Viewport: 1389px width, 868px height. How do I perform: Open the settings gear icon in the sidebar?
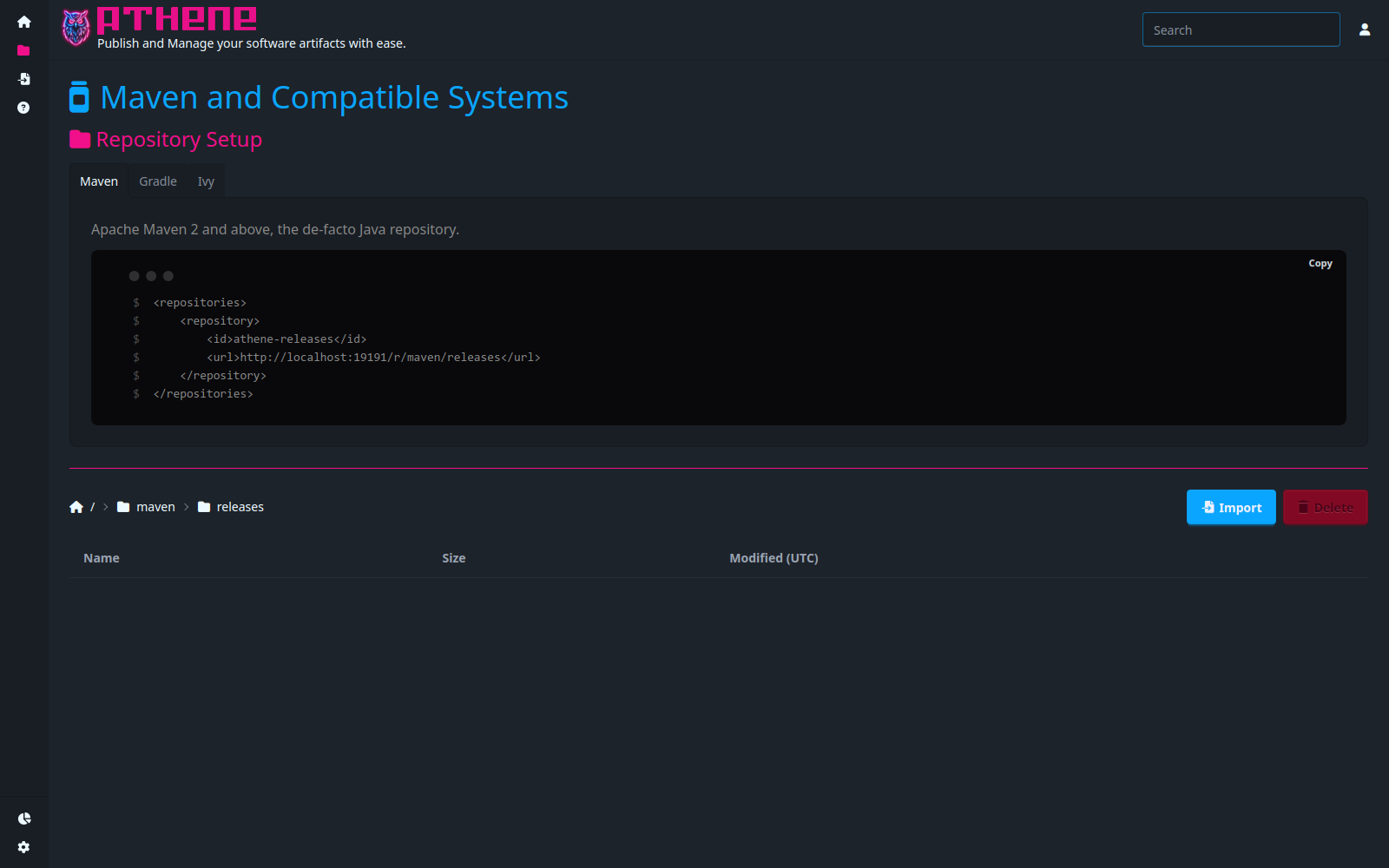[23, 847]
